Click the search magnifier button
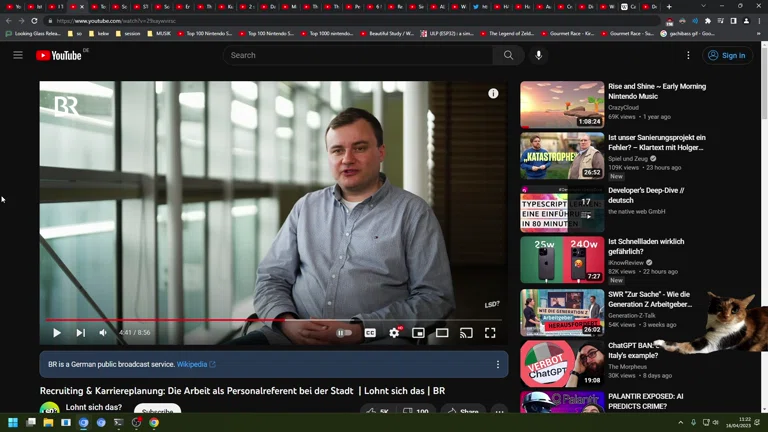This screenshot has height=432, width=768. 508,55
